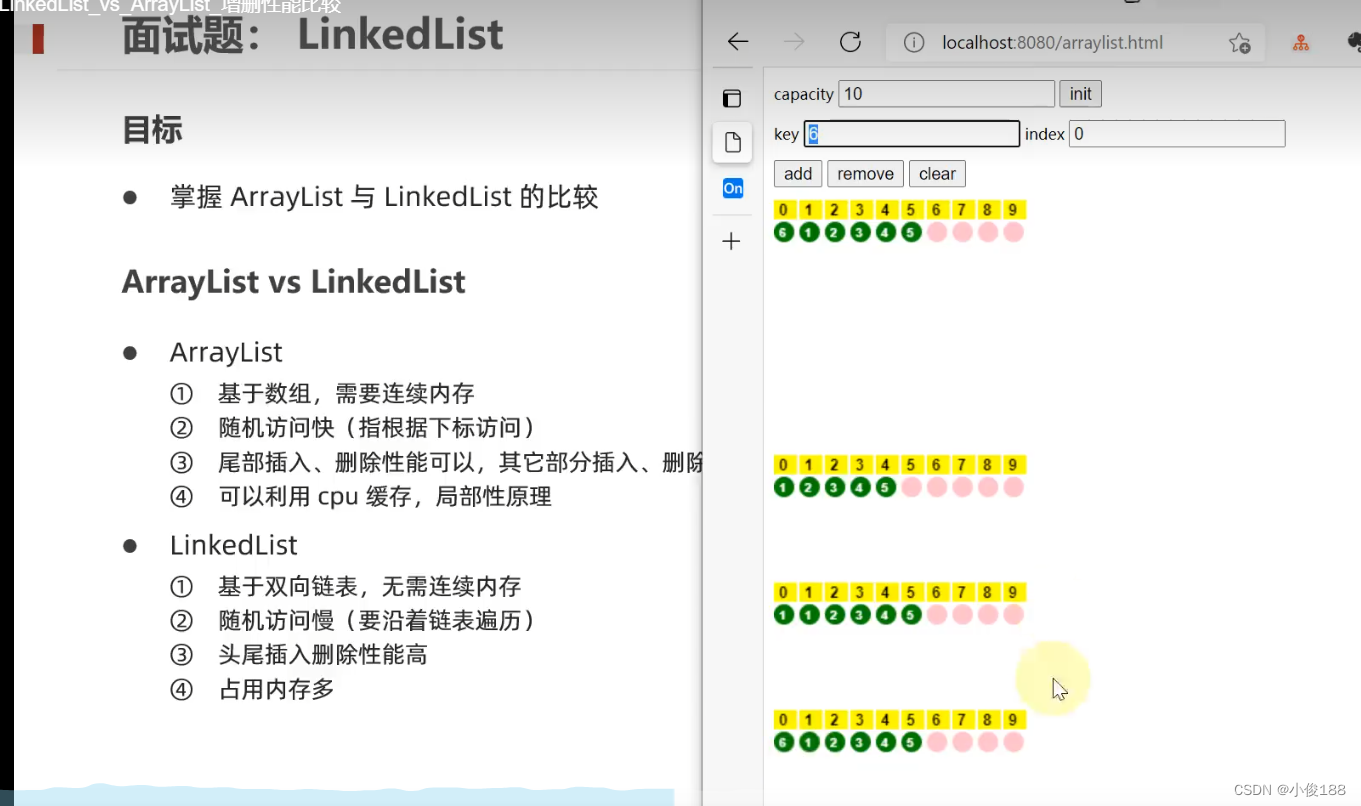Click the plus icon to add a sidebar item
Screen dimensions: 1361x806
coord(732,240)
